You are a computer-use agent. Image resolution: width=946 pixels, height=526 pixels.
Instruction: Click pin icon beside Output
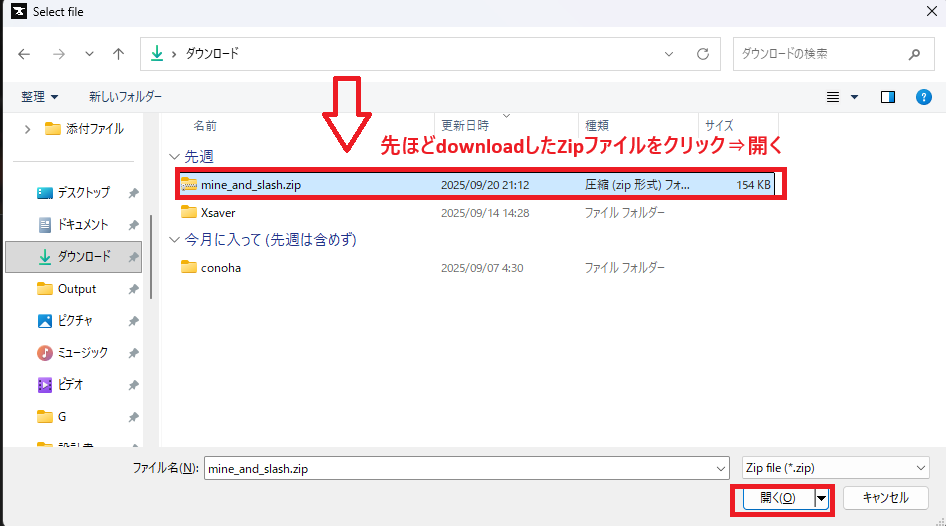tap(133, 290)
